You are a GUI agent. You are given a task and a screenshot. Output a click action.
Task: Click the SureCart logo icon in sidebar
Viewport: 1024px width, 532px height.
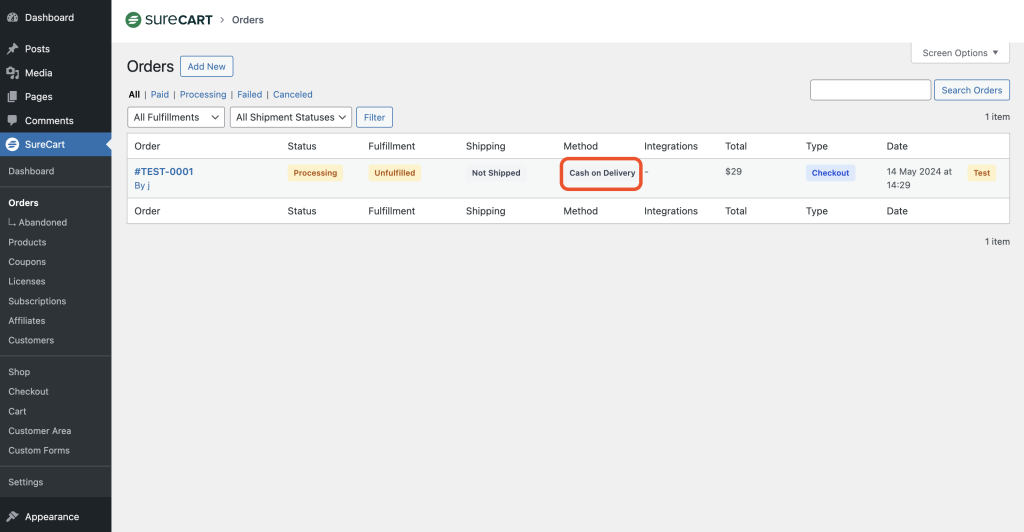coord(12,145)
